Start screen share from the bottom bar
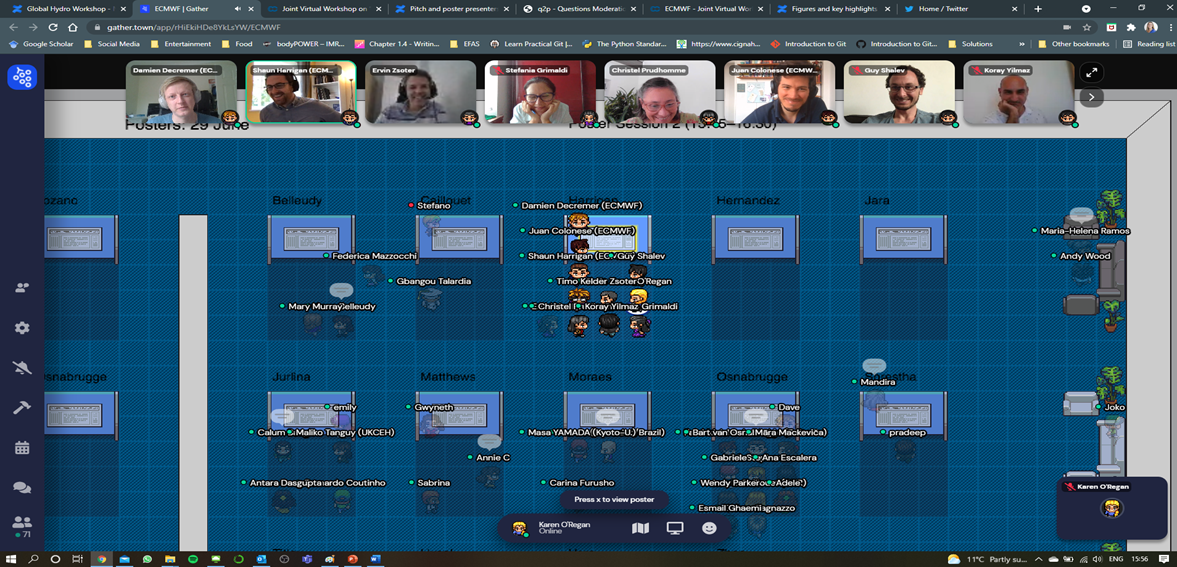The height and width of the screenshot is (567, 1177). [675, 528]
